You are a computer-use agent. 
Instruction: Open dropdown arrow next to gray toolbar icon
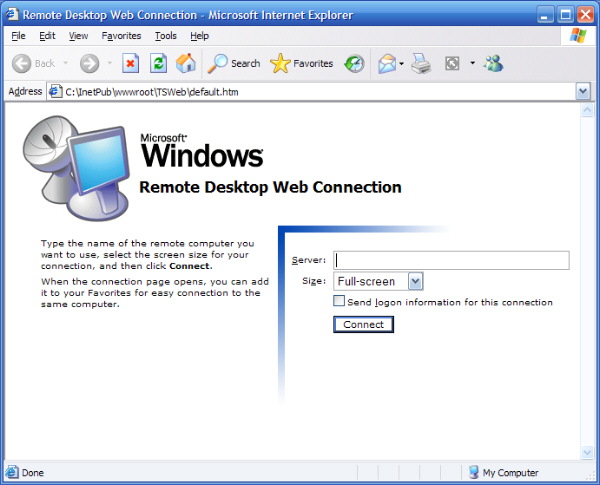(473, 63)
